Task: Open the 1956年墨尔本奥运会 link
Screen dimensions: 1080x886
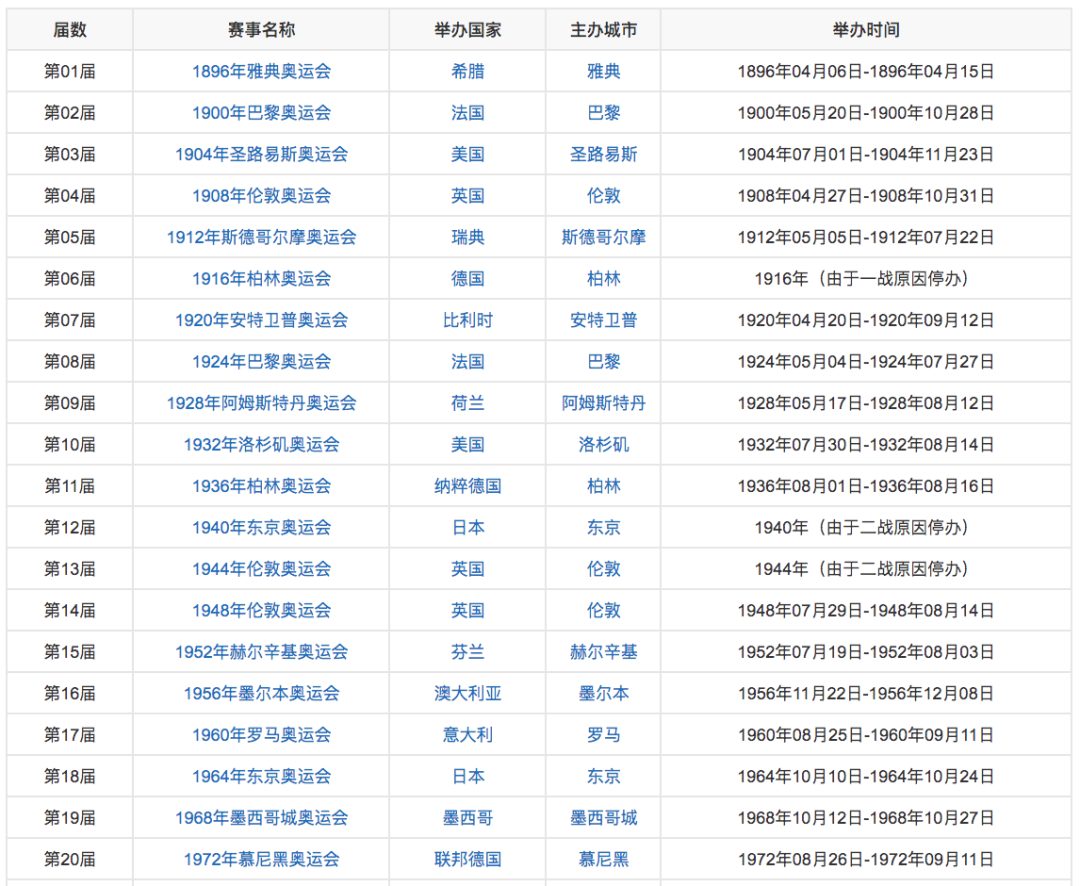Action: coord(261,693)
